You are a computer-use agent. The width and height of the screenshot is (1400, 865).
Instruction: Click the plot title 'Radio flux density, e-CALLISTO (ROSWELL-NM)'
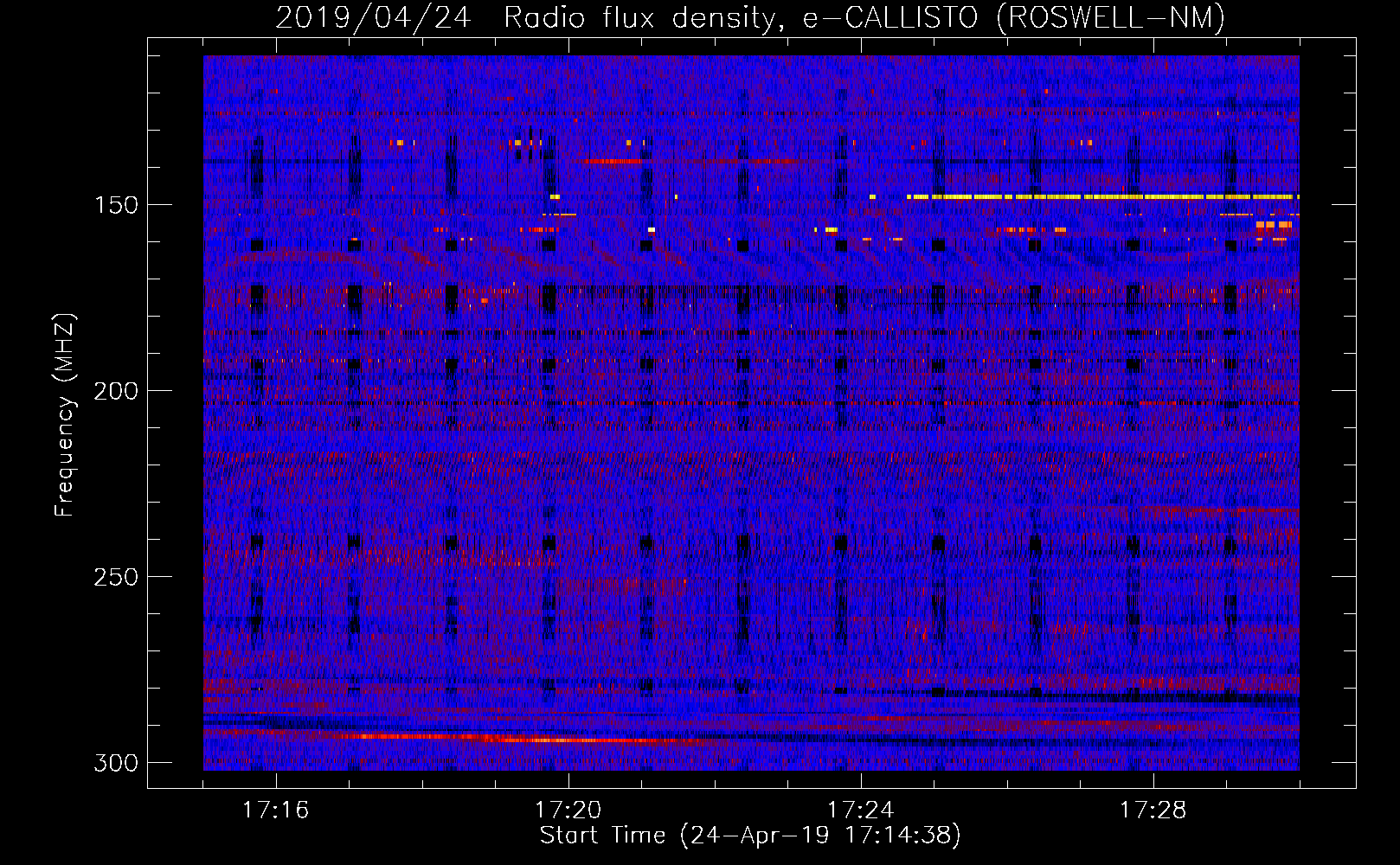864,17
